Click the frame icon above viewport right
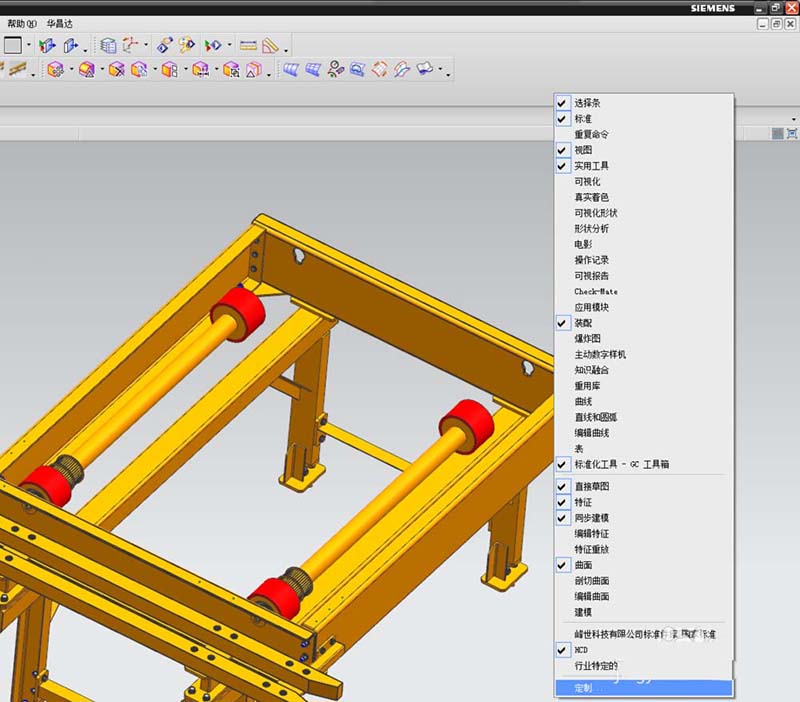800x702 pixels. pyautogui.click(x=792, y=134)
